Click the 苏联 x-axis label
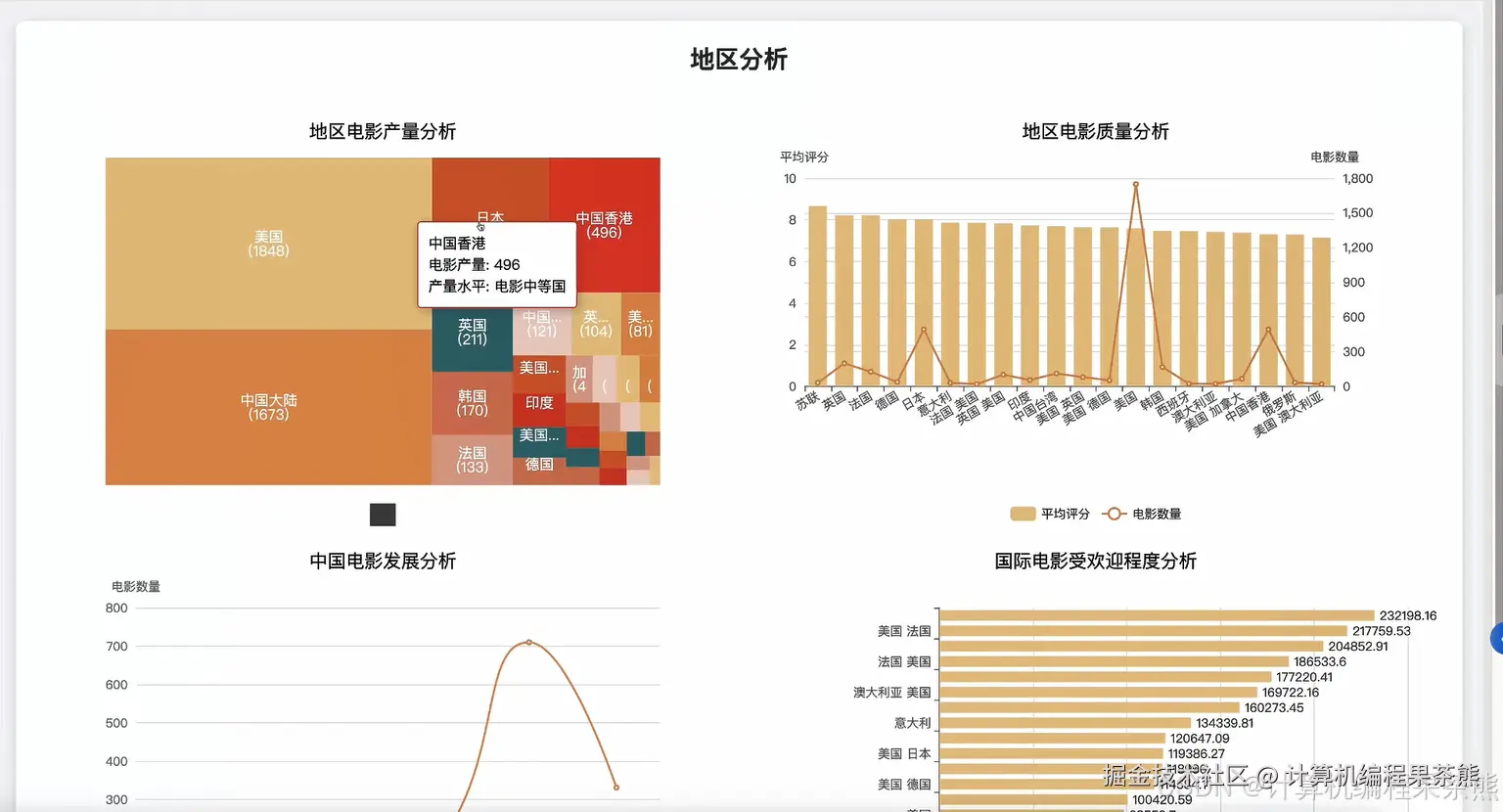 tap(808, 400)
